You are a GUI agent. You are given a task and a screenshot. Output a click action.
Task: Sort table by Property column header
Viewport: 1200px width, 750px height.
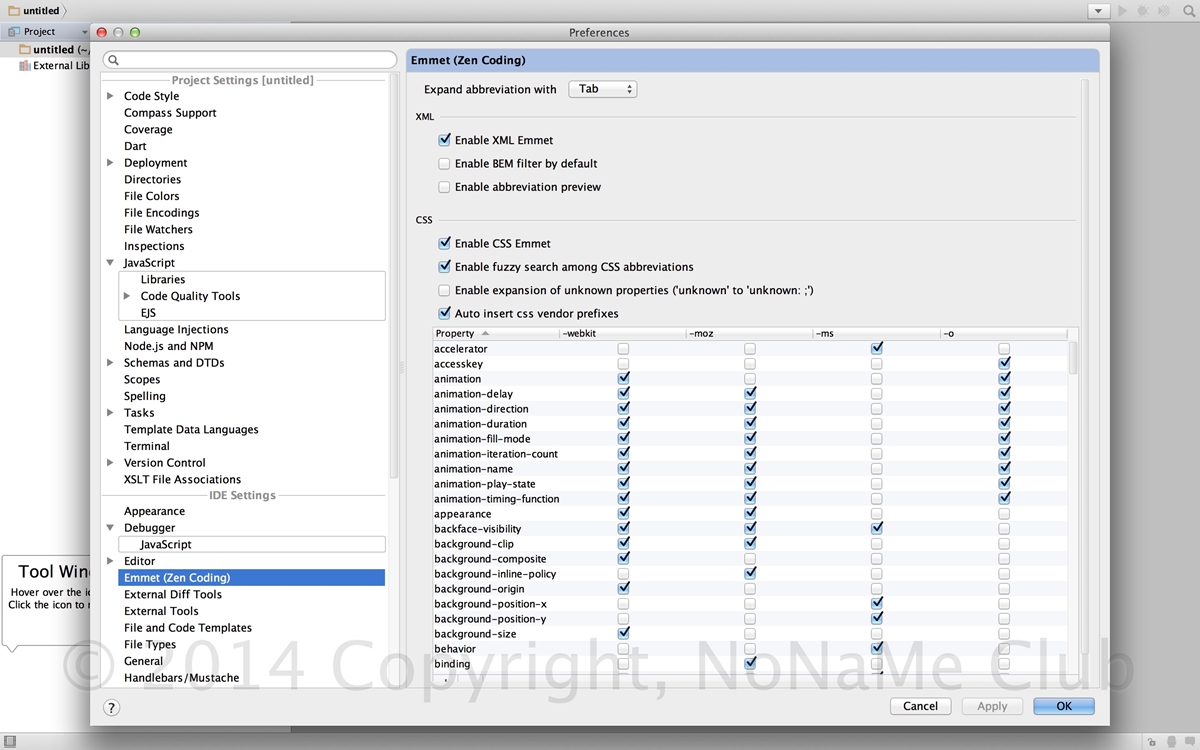pos(496,333)
